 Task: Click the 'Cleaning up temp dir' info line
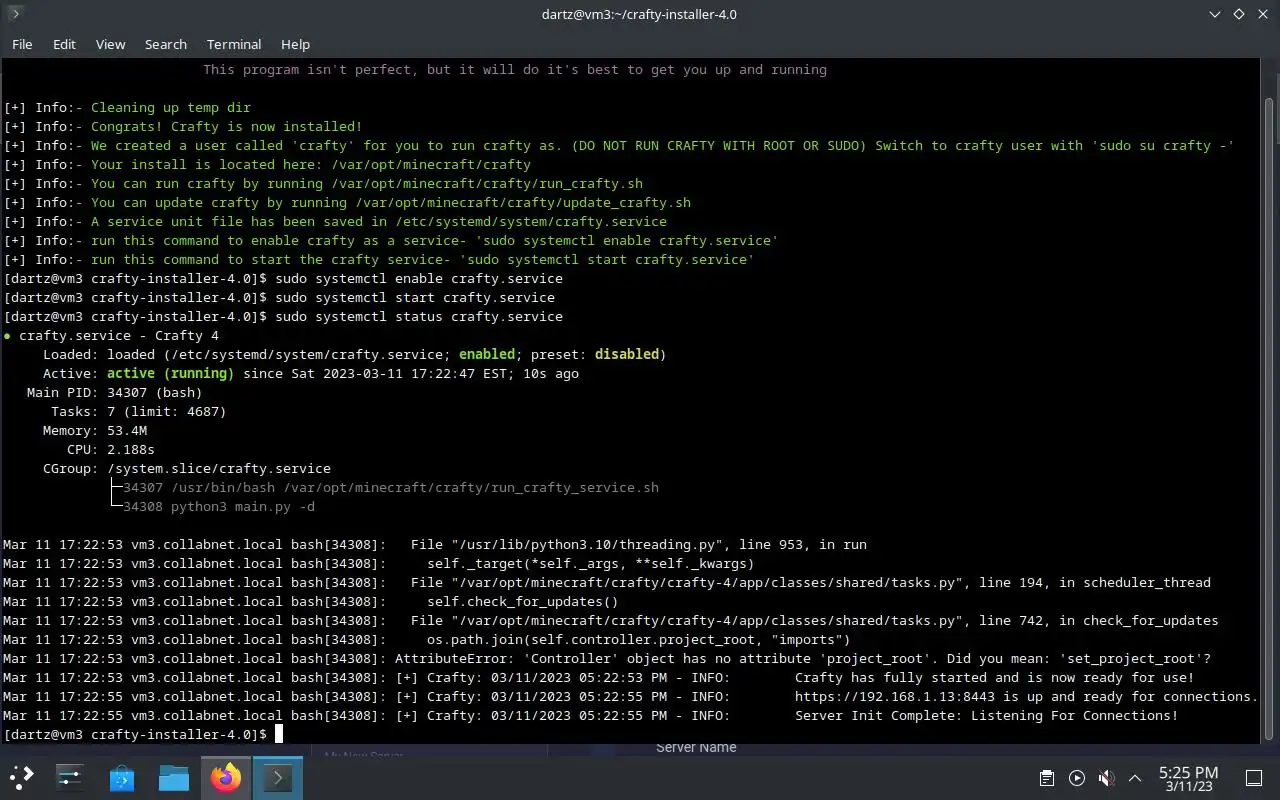pos(171,107)
